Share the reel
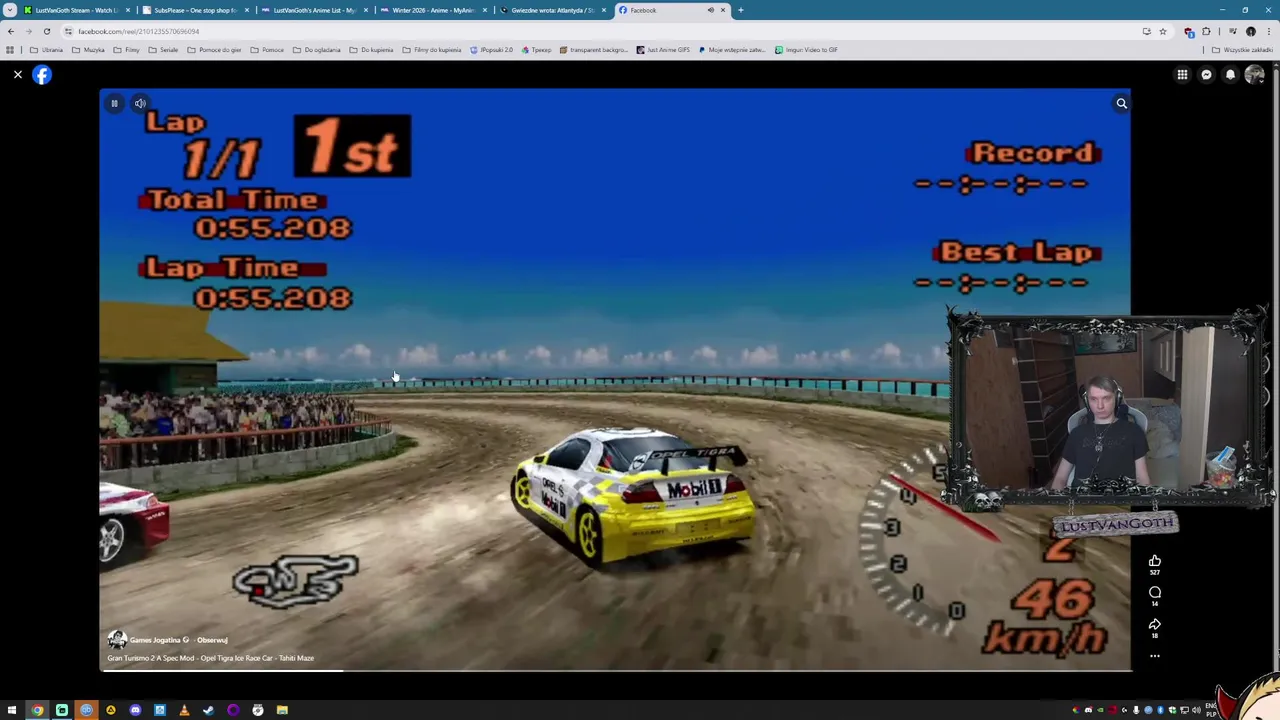This screenshot has width=1280, height=720. pos(1155,624)
